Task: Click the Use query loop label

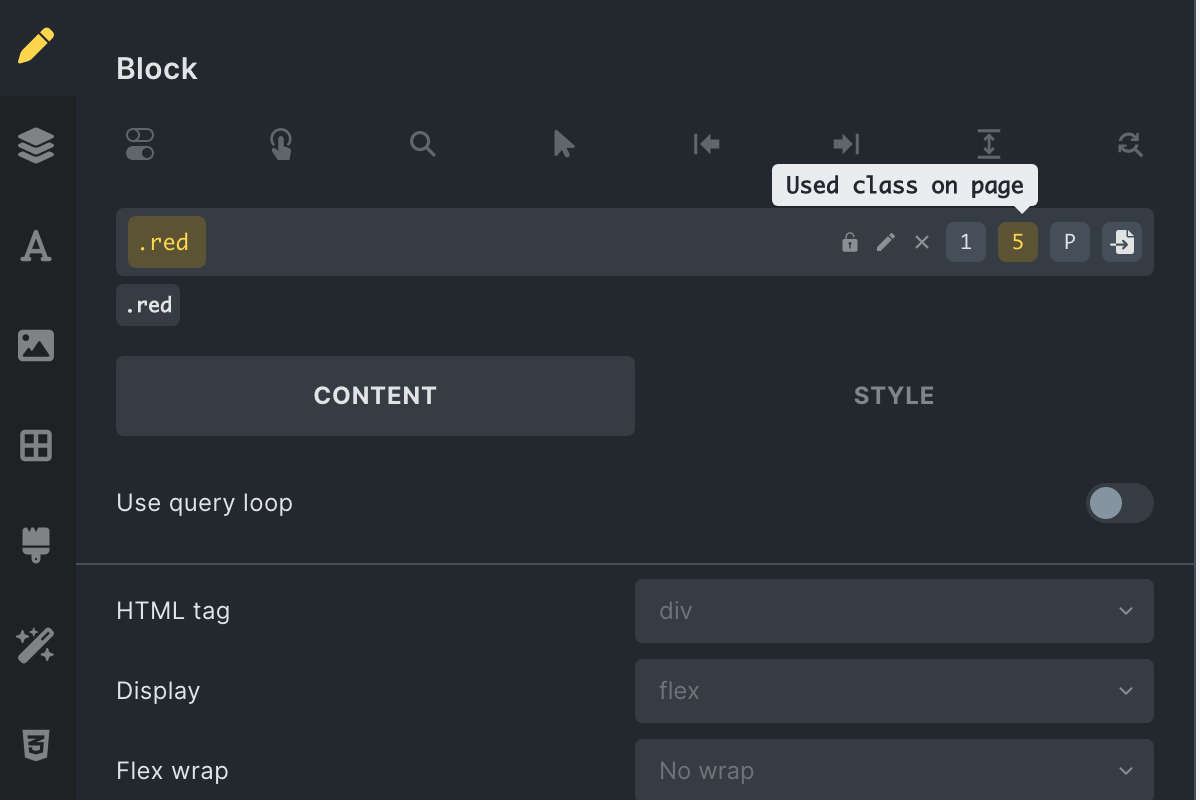Action: pyautogui.click(x=204, y=503)
